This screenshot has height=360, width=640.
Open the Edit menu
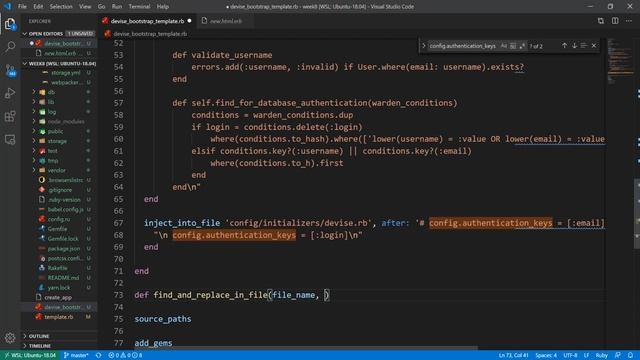tap(38, 7)
